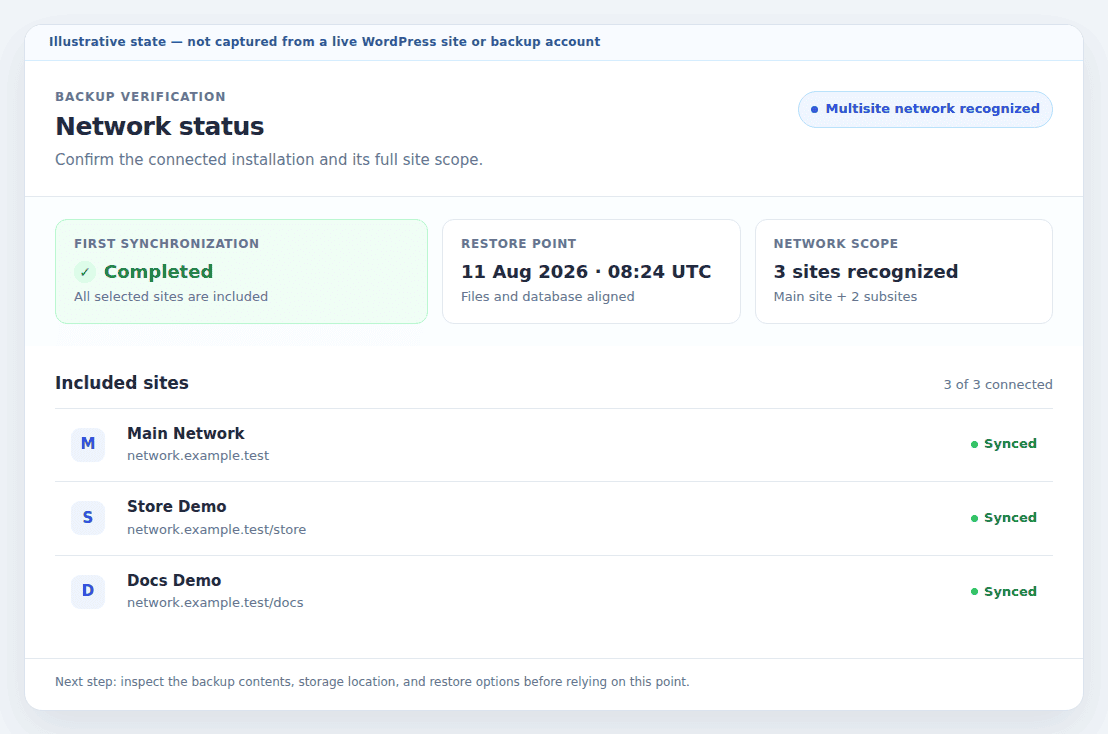The width and height of the screenshot is (1108, 734).
Task: Click the Store Demo site name
Action: [177, 507]
